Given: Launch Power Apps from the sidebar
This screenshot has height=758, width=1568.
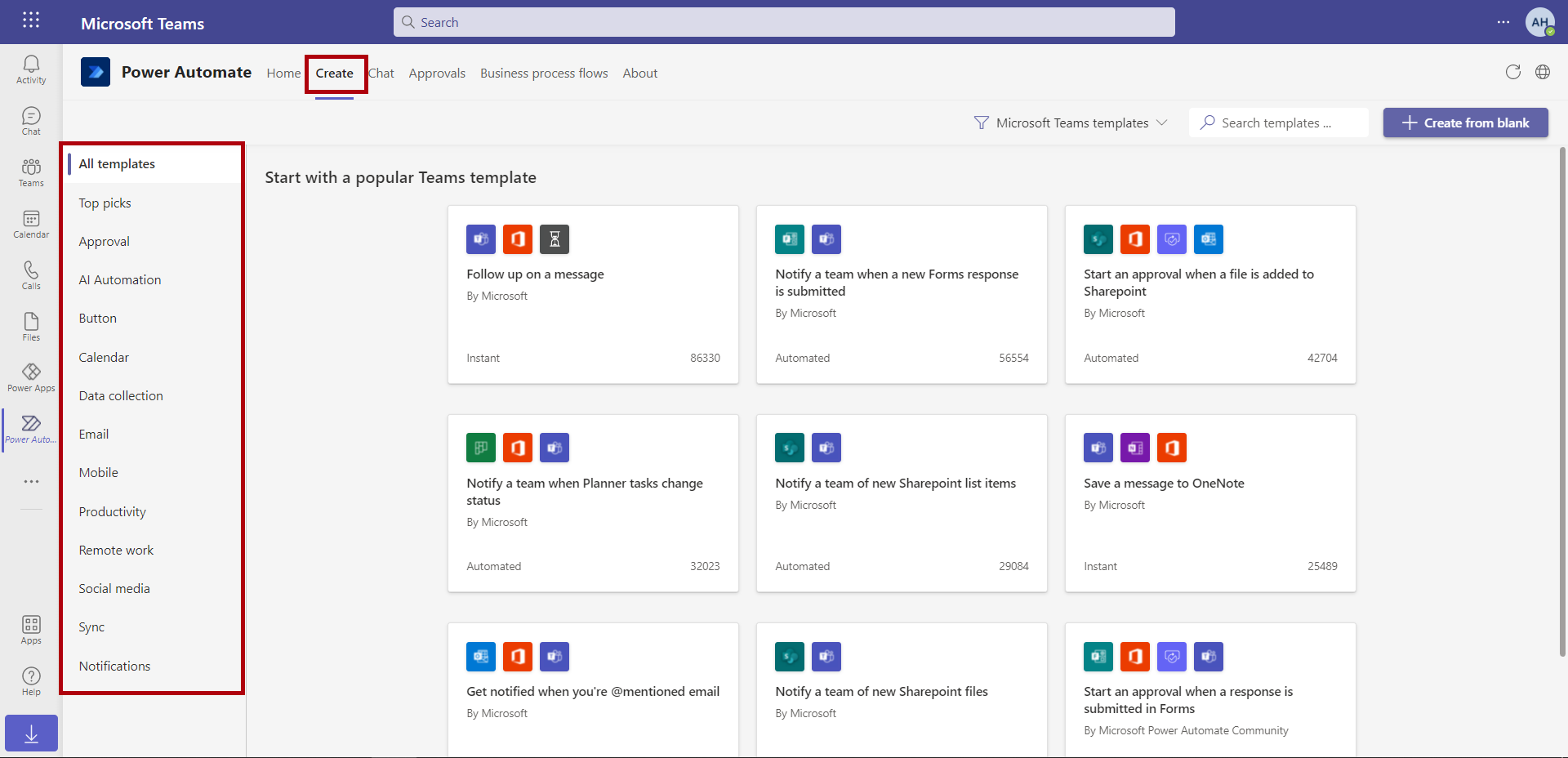Looking at the screenshot, I should pos(31,378).
